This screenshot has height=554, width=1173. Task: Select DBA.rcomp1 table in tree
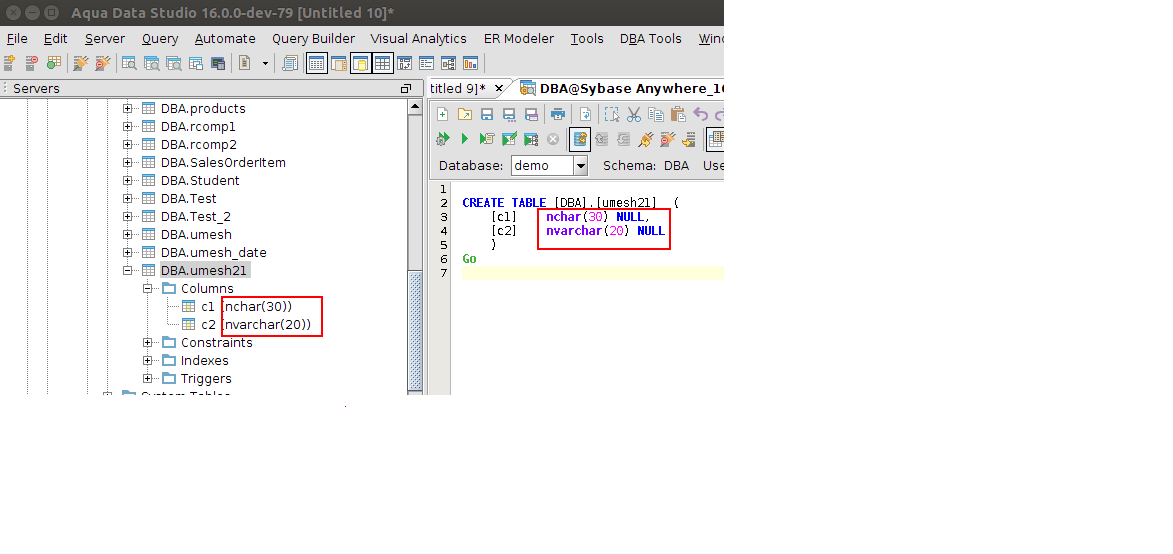point(198,126)
